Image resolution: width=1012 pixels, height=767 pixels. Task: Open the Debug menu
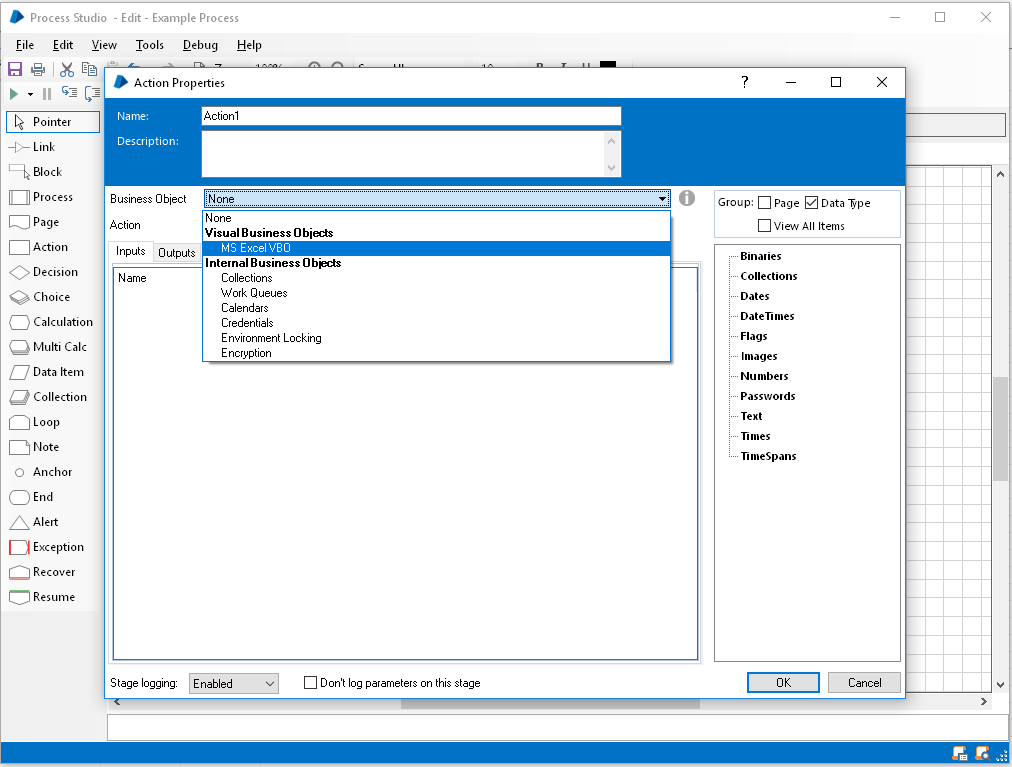[x=199, y=44]
